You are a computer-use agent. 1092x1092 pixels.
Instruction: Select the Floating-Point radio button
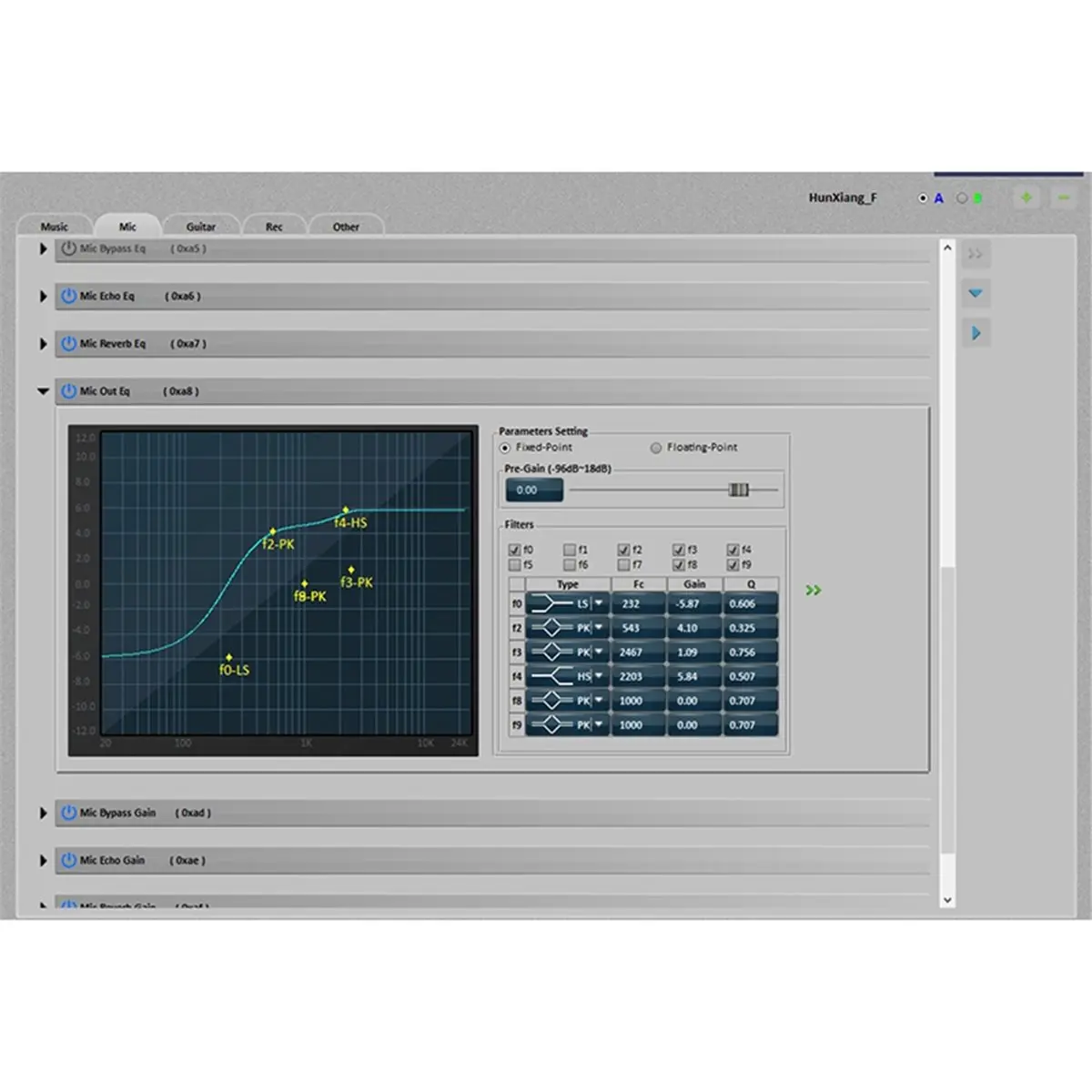click(655, 448)
